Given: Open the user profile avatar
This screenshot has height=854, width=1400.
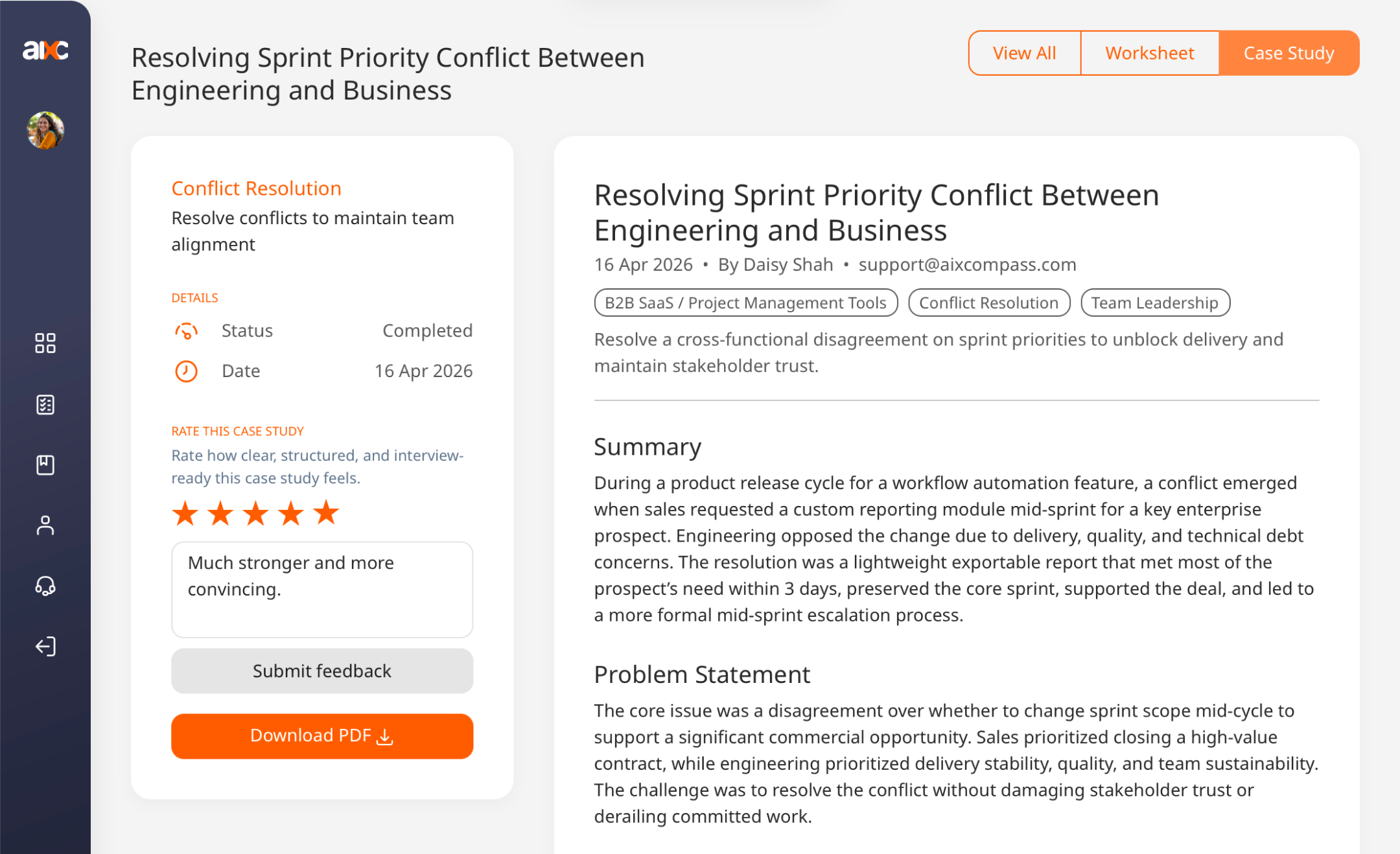Looking at the screenshot, I should pos(45,130).
